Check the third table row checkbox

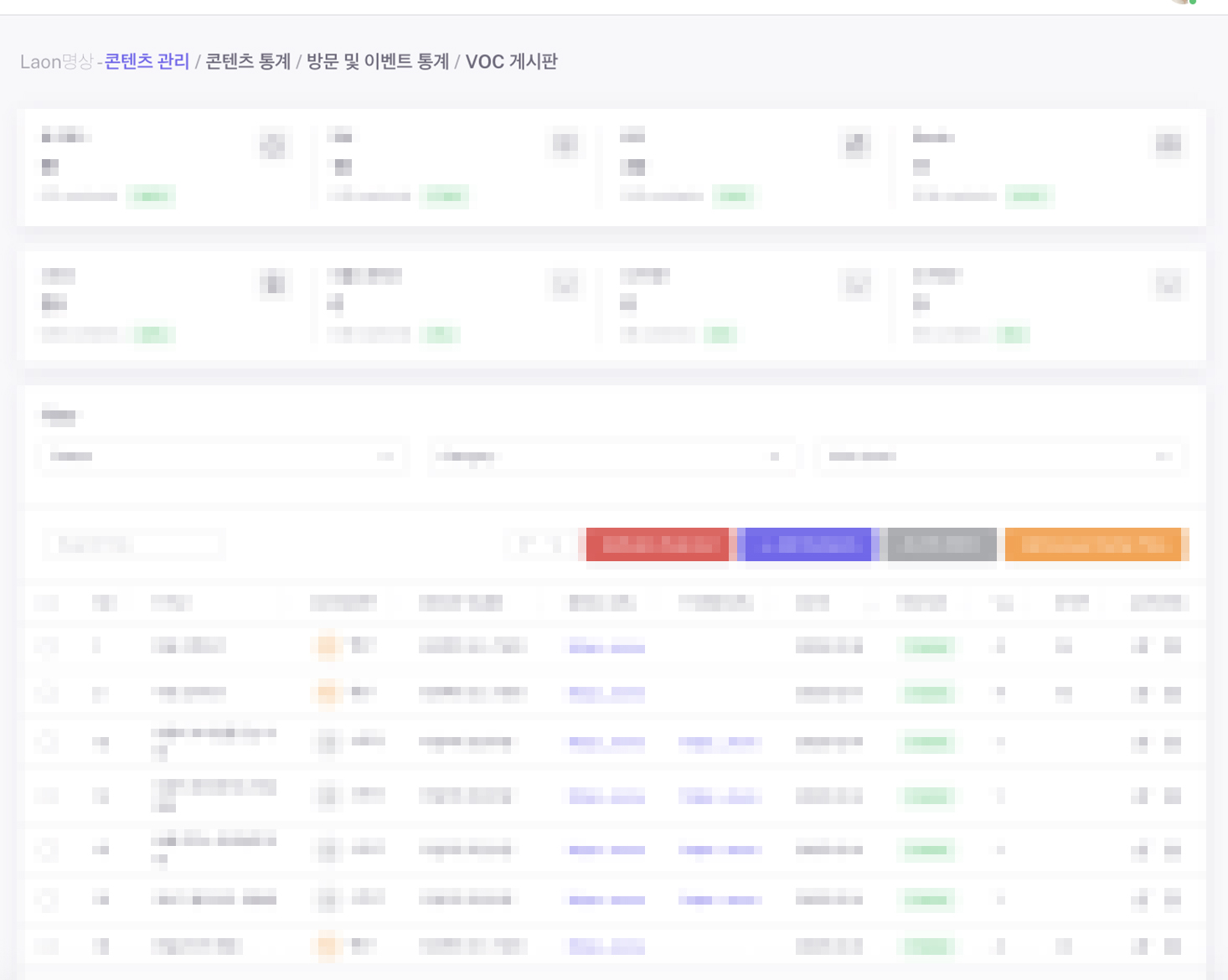tap(48, 741)
